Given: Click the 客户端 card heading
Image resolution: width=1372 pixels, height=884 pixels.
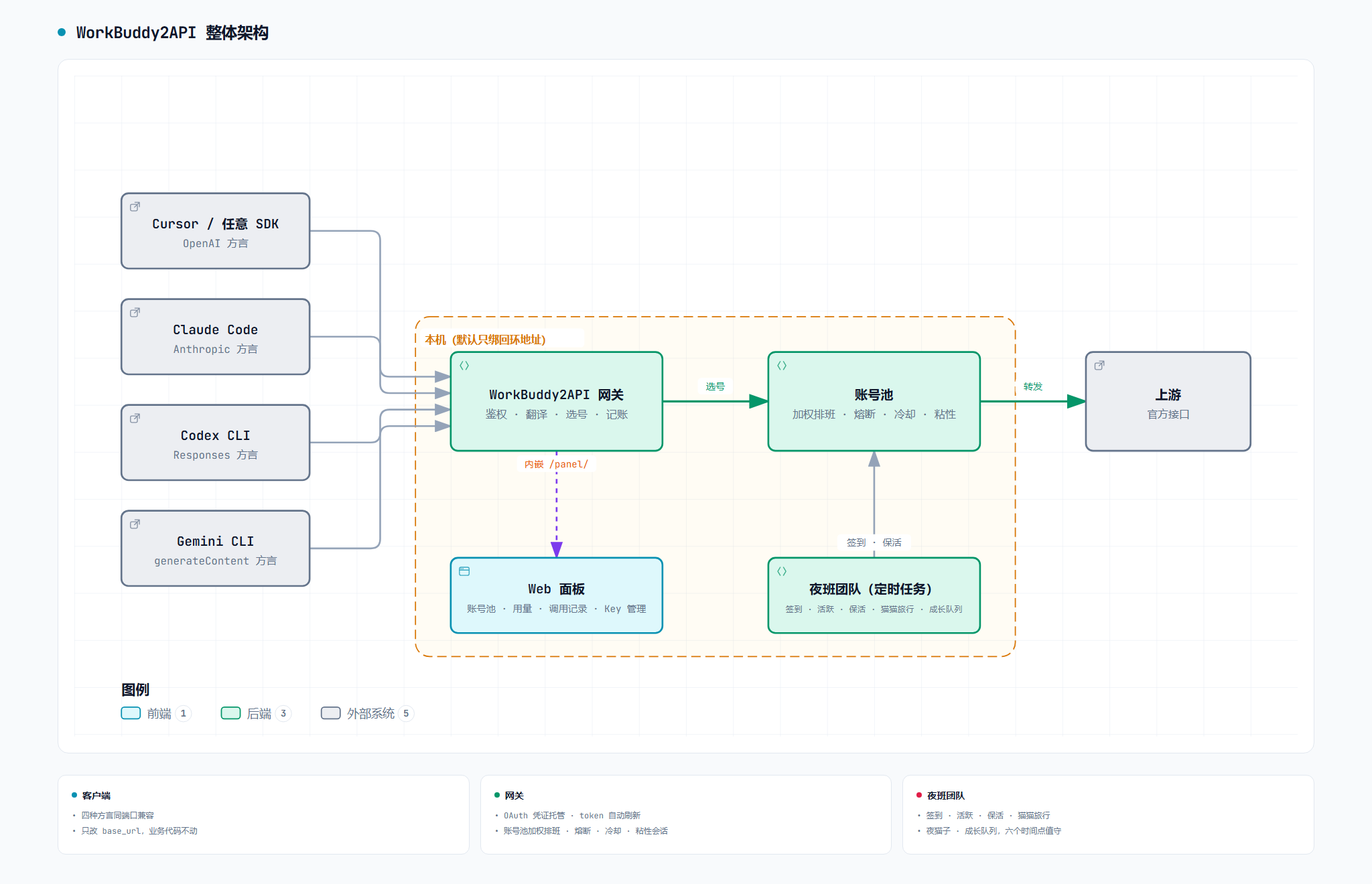Looking at the screenshot, I should pyautogui.click(x=96, y=796).
